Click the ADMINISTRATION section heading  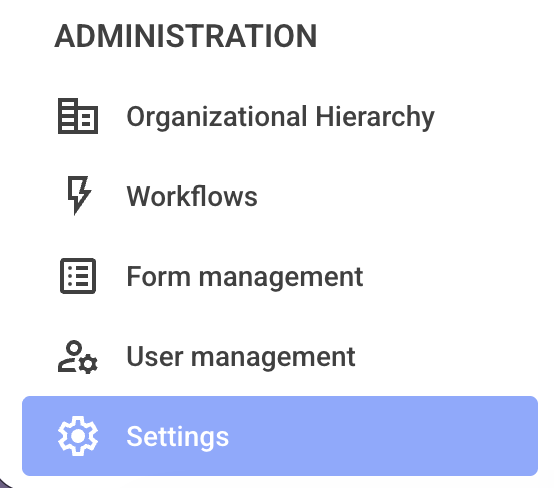point(186,36)
